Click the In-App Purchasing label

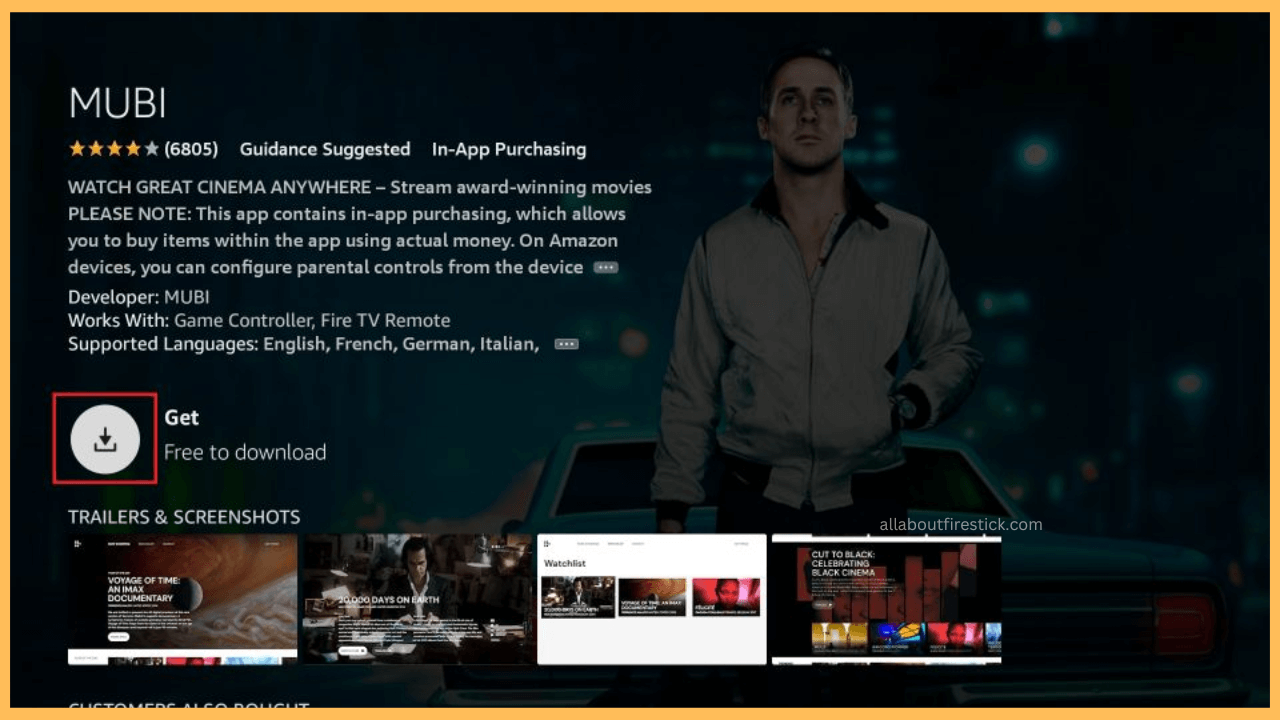pyautogui.click(x=509, y=149)
